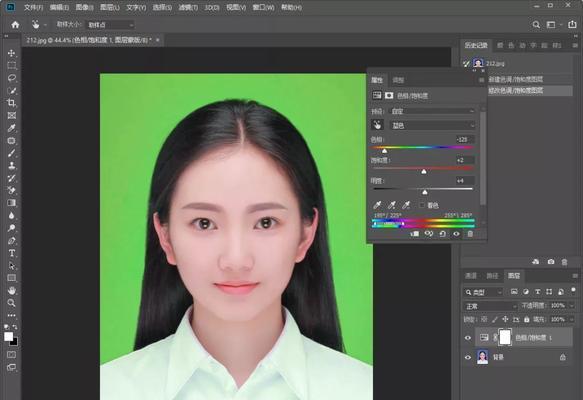The image size is (583, 400).
Task: Activate the on-image adjustment hand in Properties
Action: (x=377, y=125)
